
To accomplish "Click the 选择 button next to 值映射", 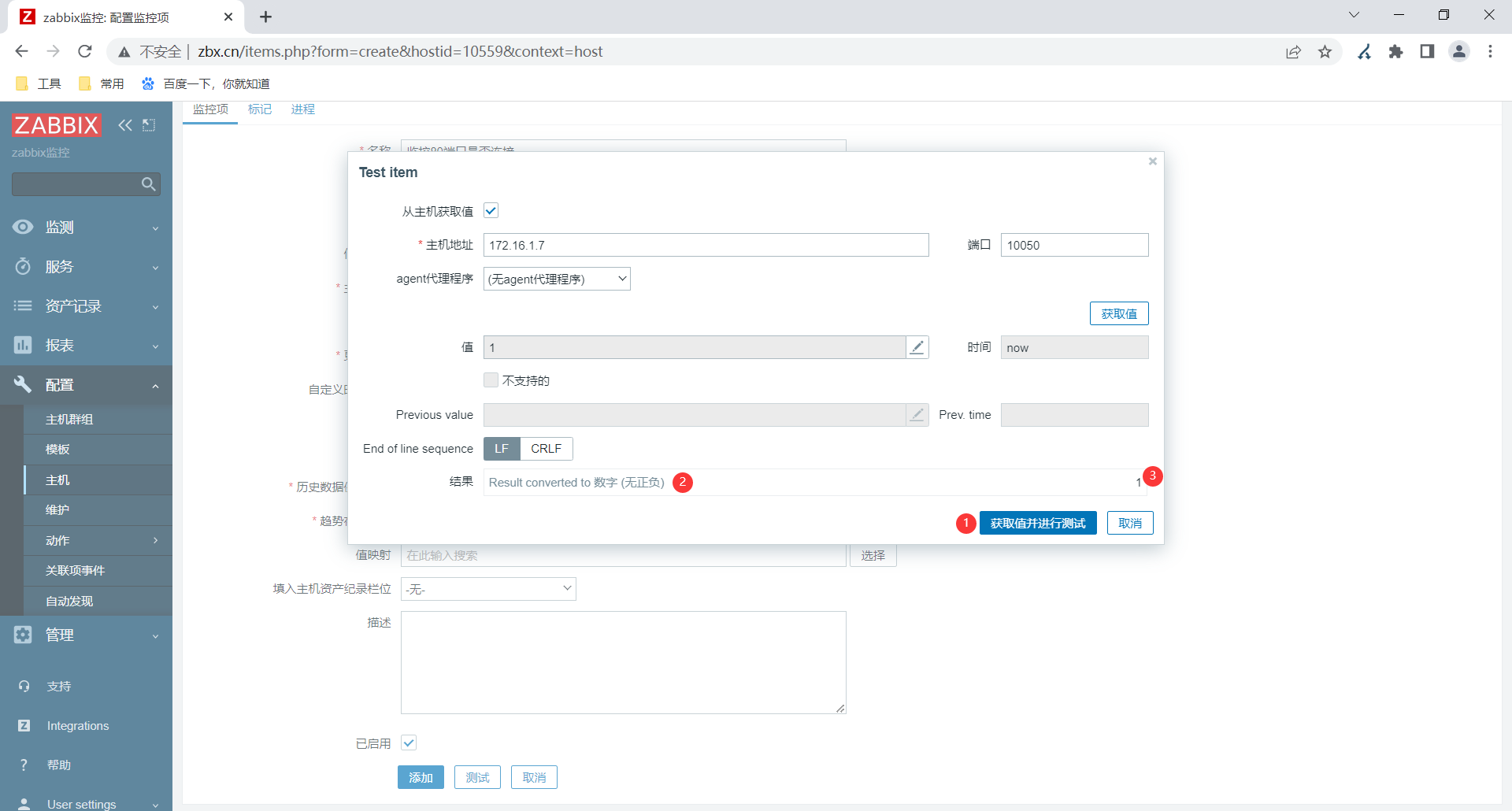I will click(873, 555).
